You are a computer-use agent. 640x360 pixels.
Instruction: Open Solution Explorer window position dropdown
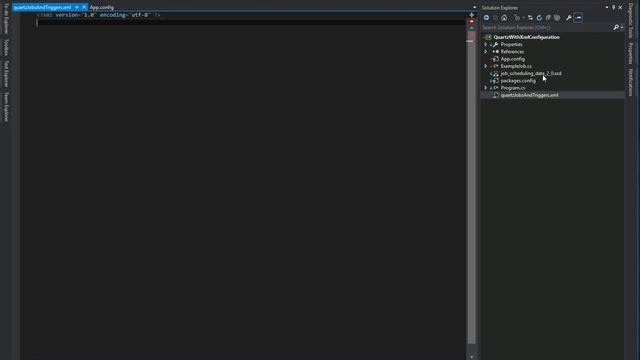(x=607, y=7)
